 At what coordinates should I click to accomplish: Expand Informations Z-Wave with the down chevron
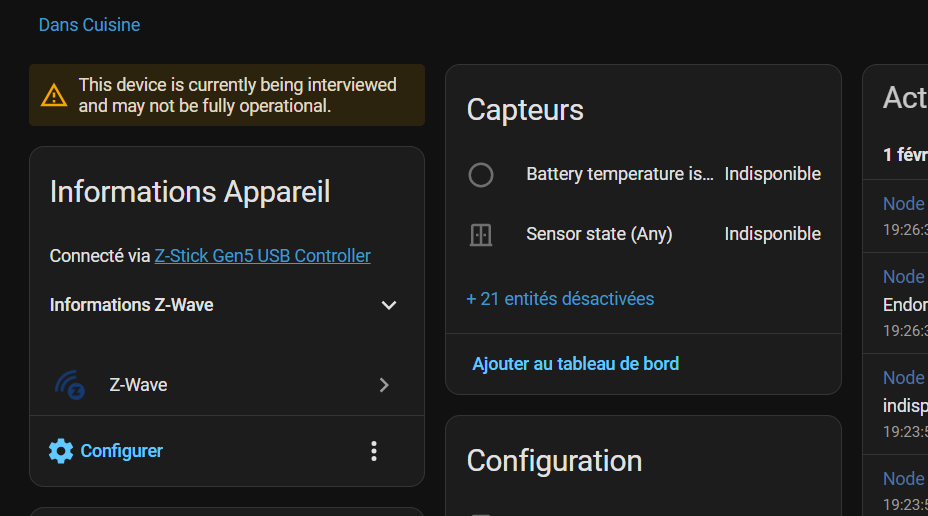click(x=389, y=305)
